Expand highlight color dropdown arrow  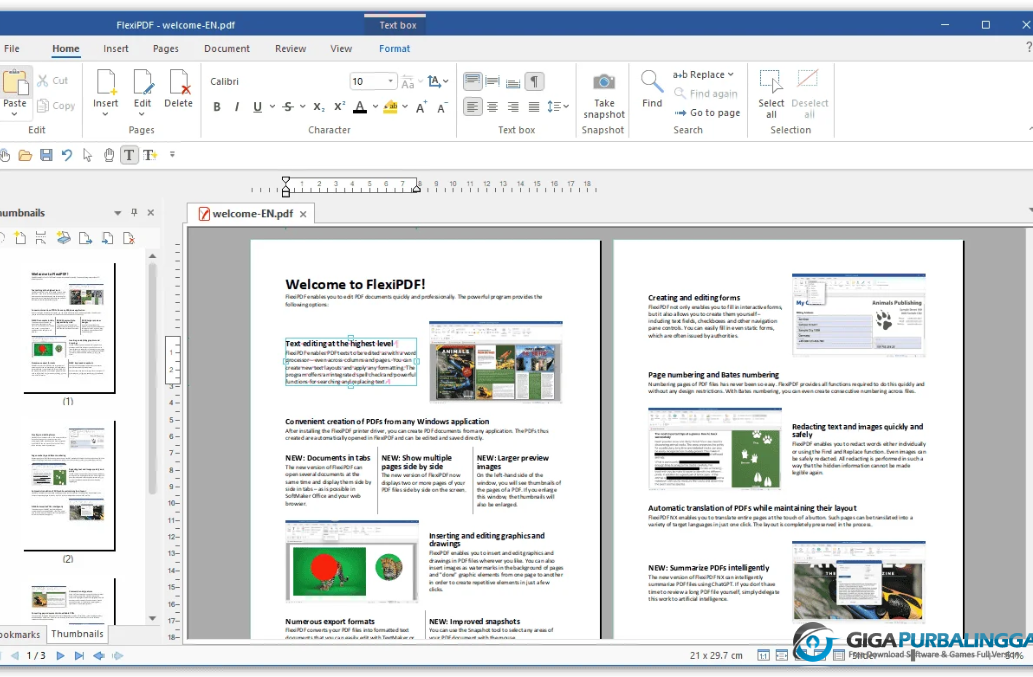coord(405,107)
